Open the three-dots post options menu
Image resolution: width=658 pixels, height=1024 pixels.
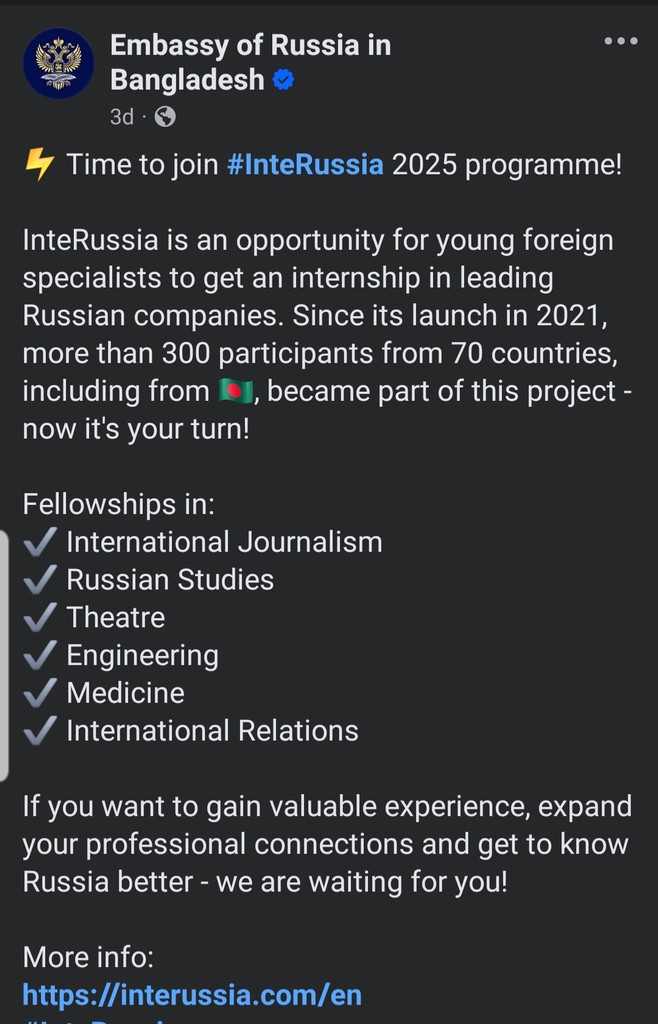(x=620, y=41)
